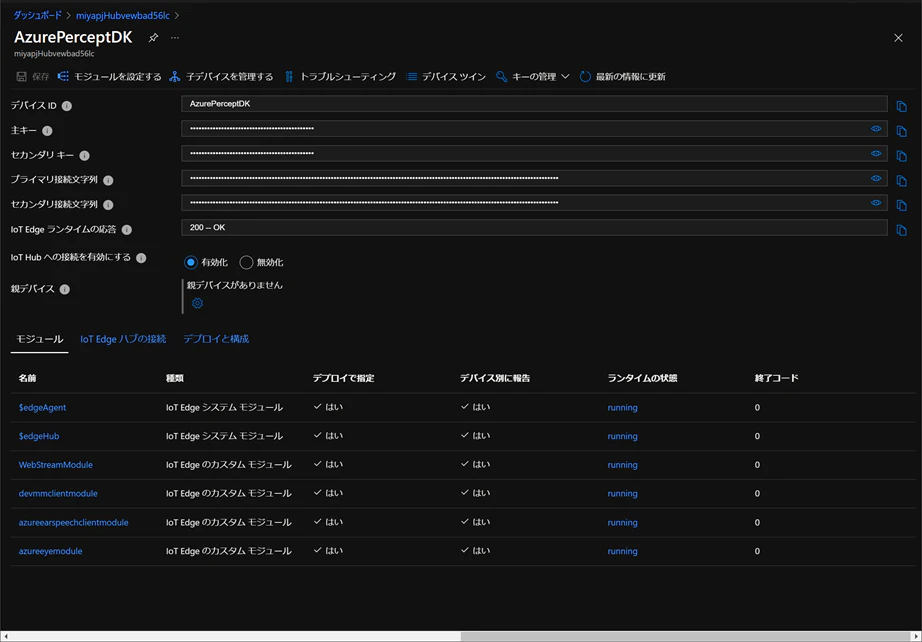Click running status of WebStreamModule
922x642 pixels.
pyautogui.click(x=622, y=465)
